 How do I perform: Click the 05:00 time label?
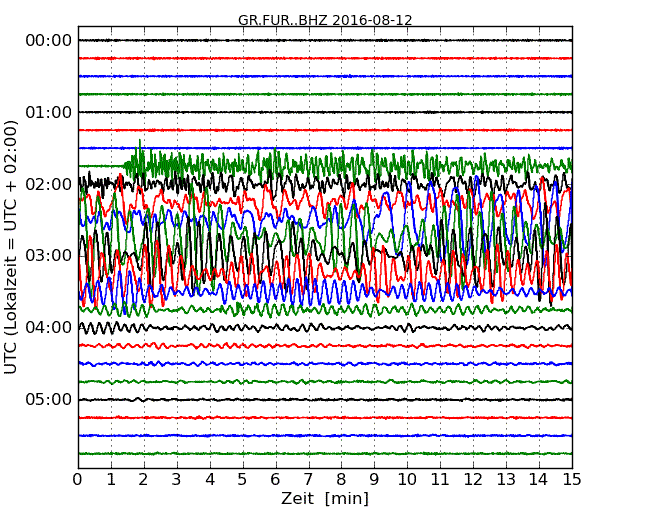(49, 399)
